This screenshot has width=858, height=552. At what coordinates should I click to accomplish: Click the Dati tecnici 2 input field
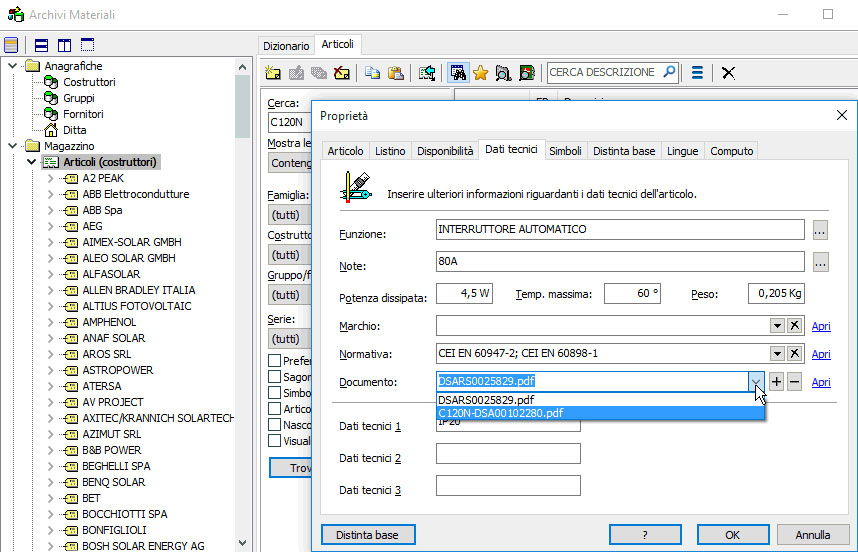(508, 454)
